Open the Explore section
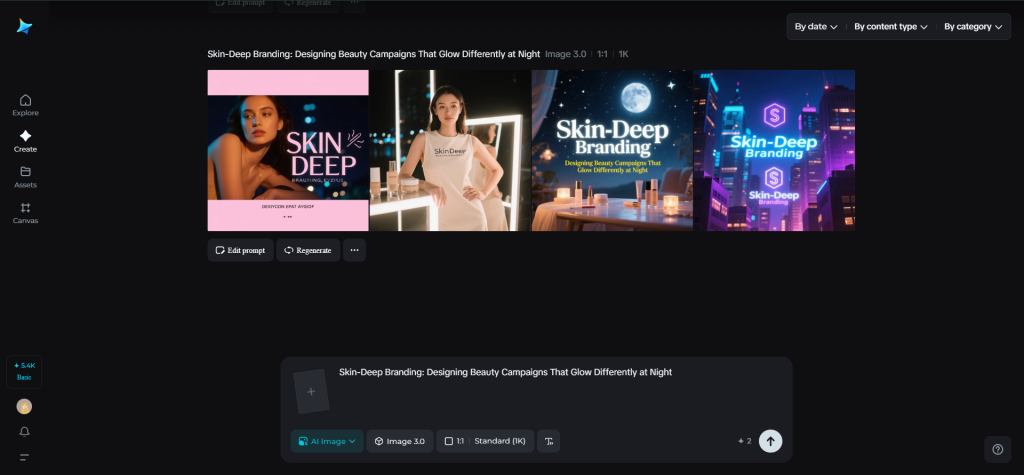Screen dimensions: 1024x475 coord(25,105)
